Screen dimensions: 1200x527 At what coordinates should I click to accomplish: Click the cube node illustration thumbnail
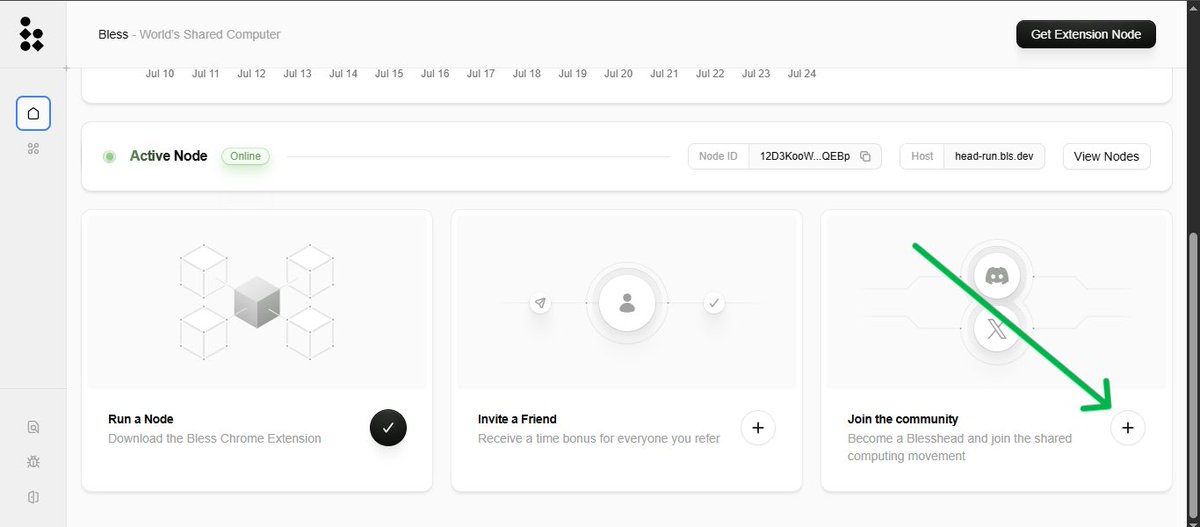tap(257, 302)
